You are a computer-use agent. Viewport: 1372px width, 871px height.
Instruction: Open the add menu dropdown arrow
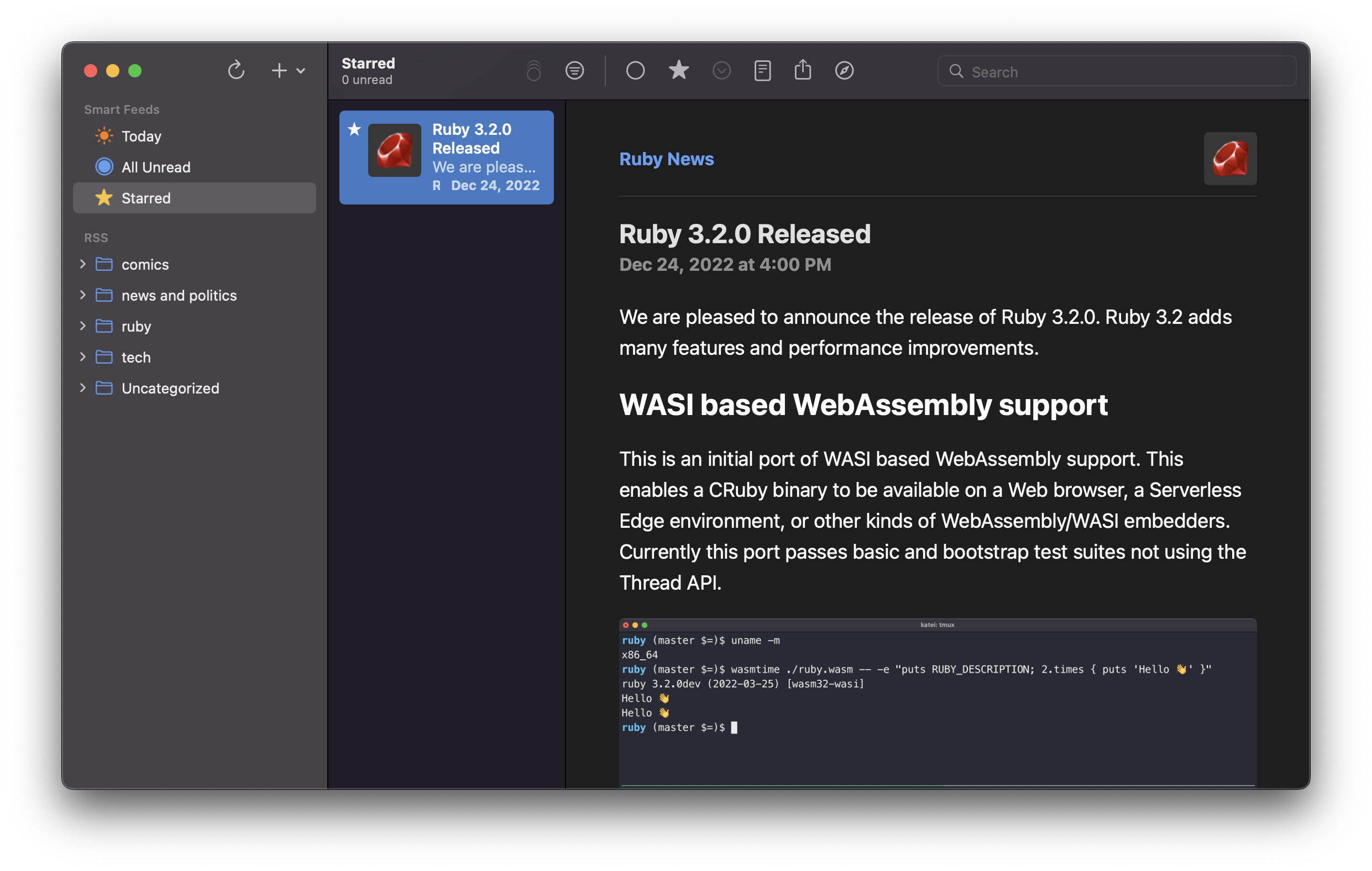point(301,71)
